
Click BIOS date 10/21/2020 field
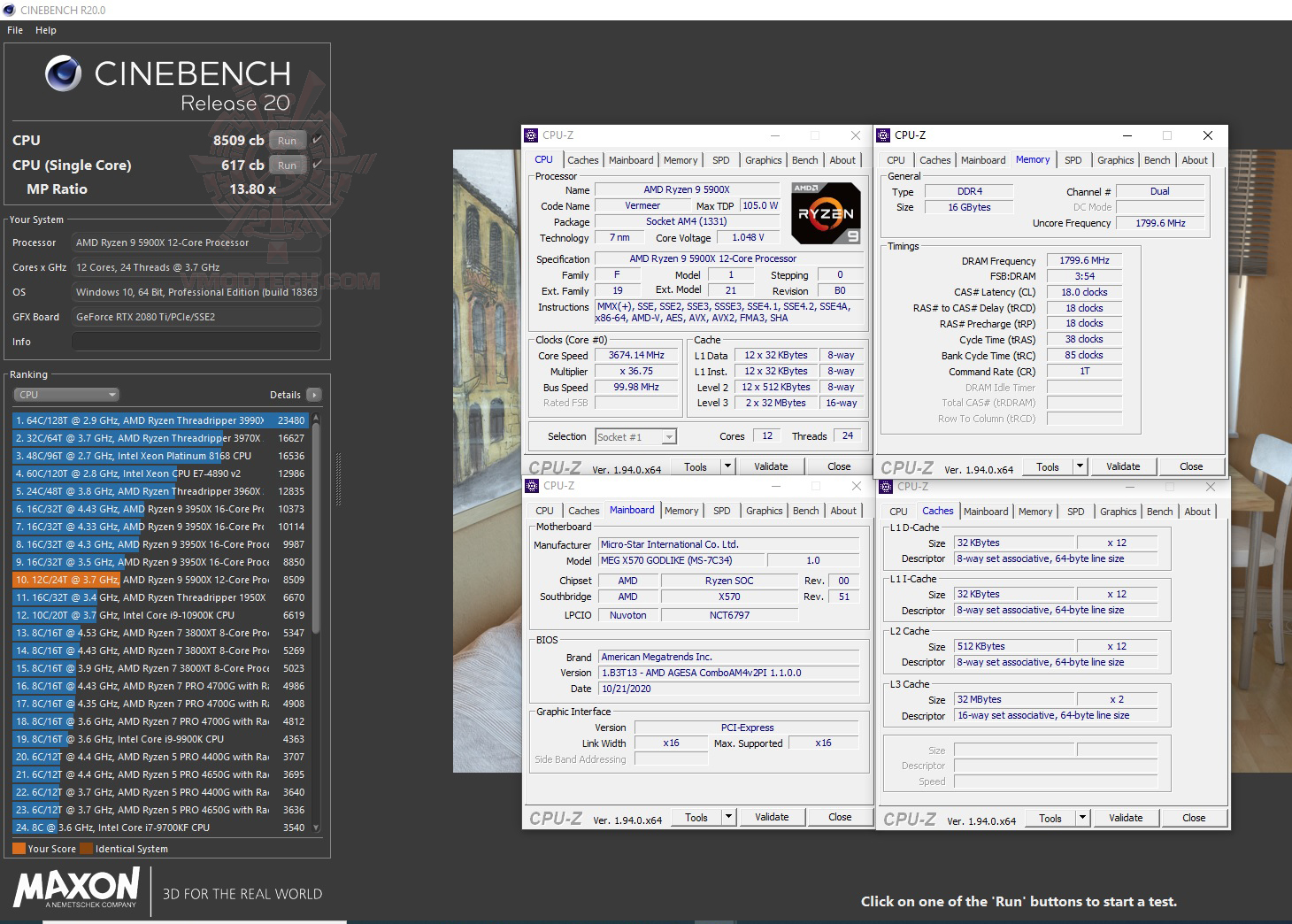729,689
